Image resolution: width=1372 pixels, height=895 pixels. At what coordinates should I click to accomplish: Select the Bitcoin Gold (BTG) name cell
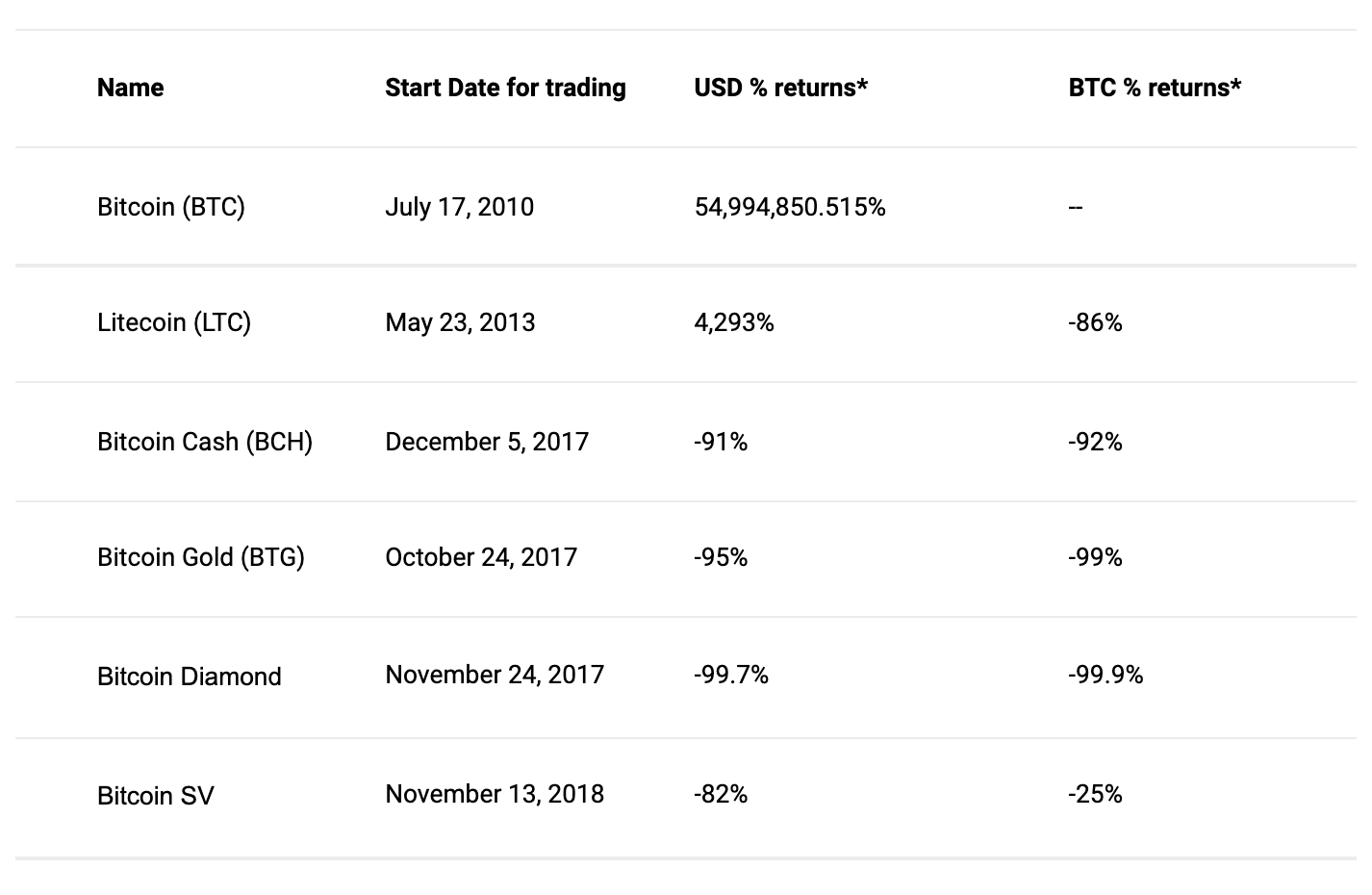point(201,557)
